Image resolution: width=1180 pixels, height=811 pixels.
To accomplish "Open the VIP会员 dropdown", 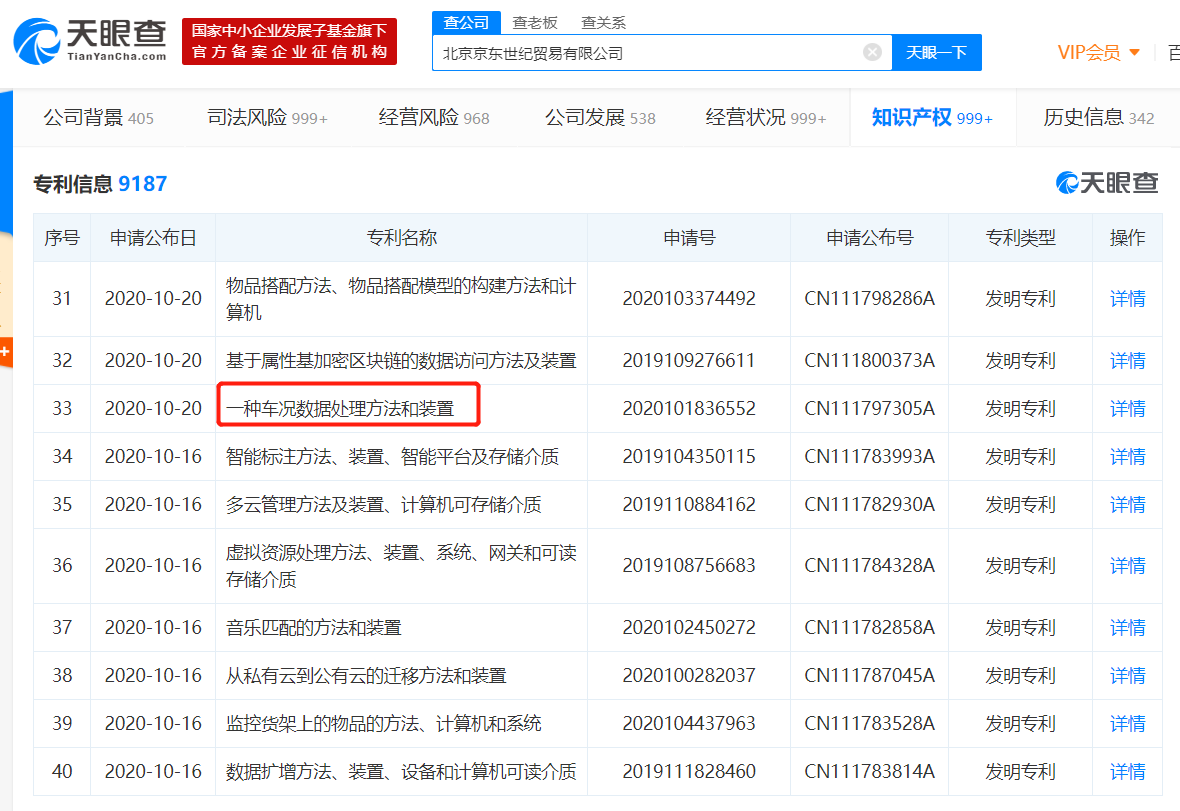I will pyautogui.click(x=1099, y=53).
